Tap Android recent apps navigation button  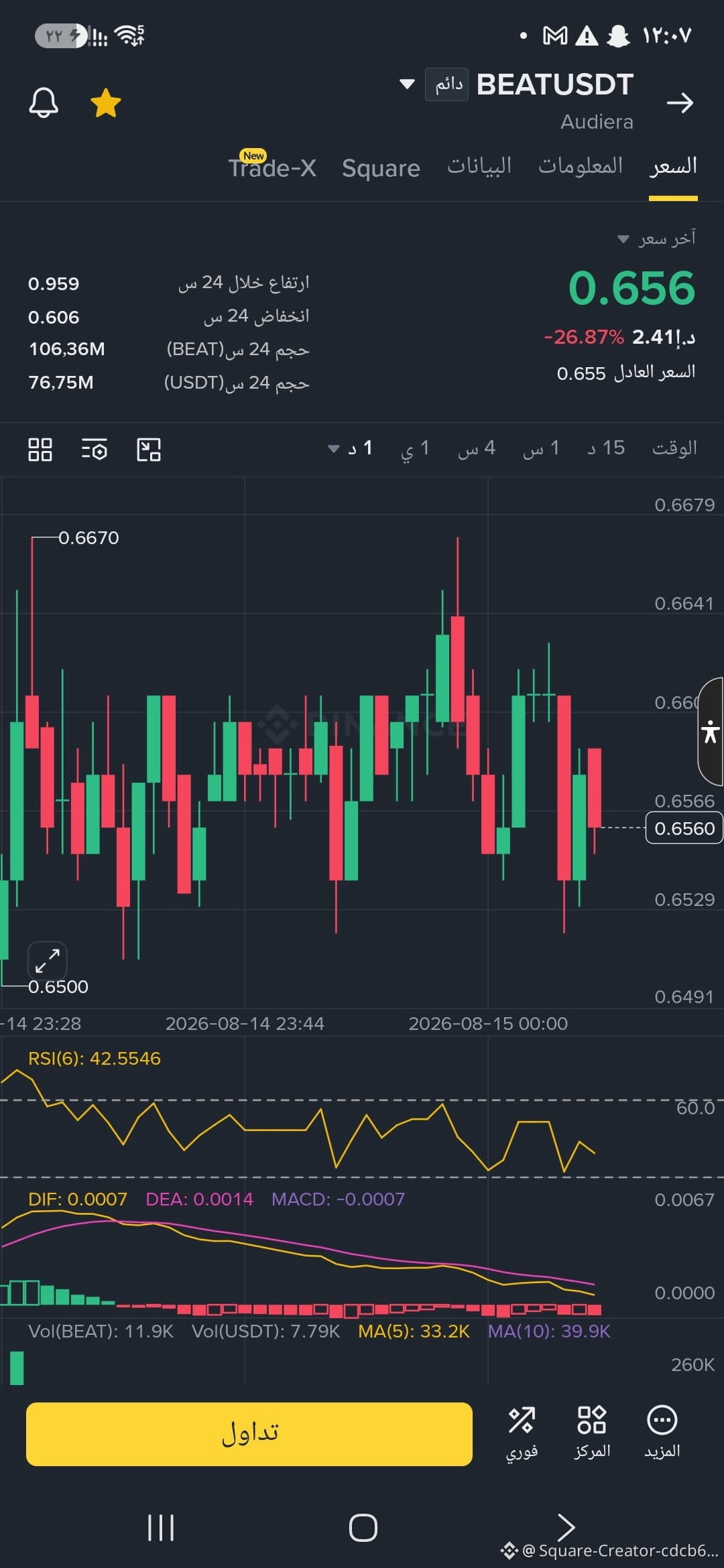(x=161, y=1528)
